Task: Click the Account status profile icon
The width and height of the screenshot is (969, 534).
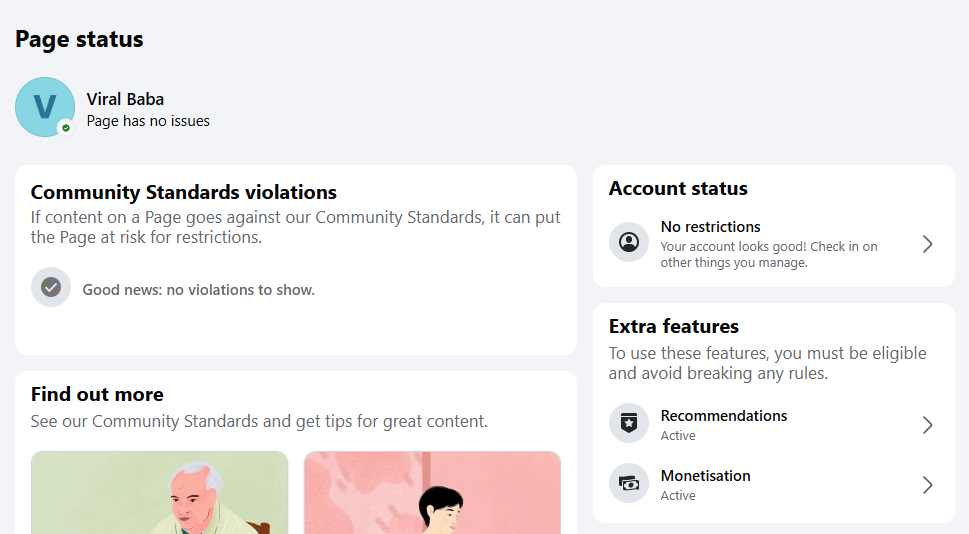Action: [x=629, y=242]
